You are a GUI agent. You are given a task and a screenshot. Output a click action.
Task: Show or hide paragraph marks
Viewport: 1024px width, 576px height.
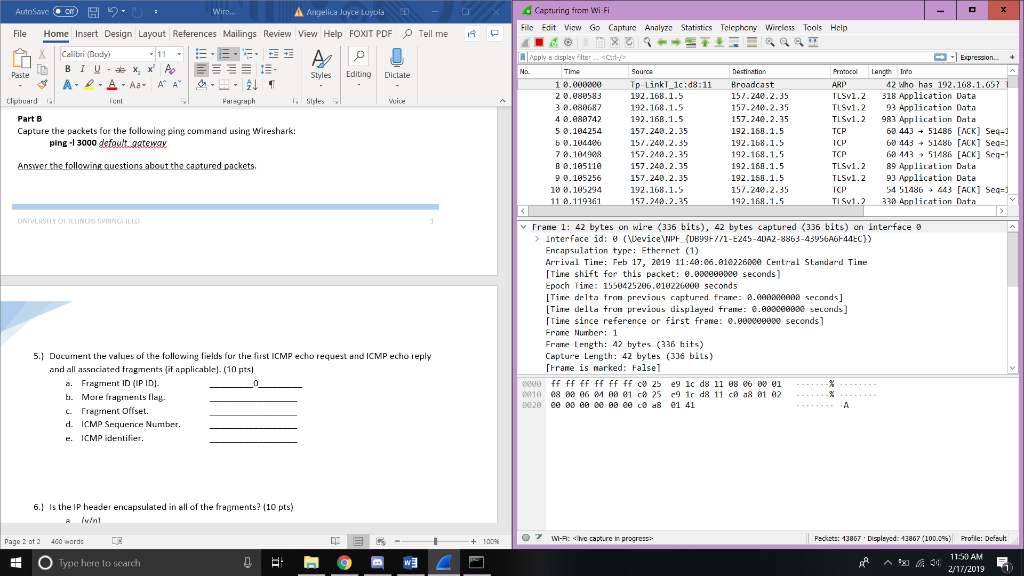pyautogui.click(x=271, y=85)
